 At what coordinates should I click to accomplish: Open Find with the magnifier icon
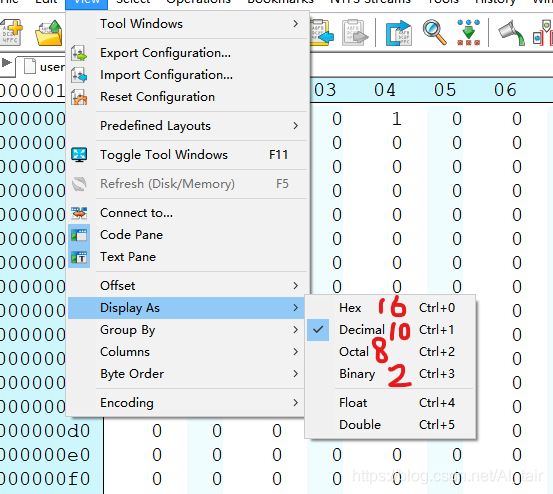[x=434, y=32]
